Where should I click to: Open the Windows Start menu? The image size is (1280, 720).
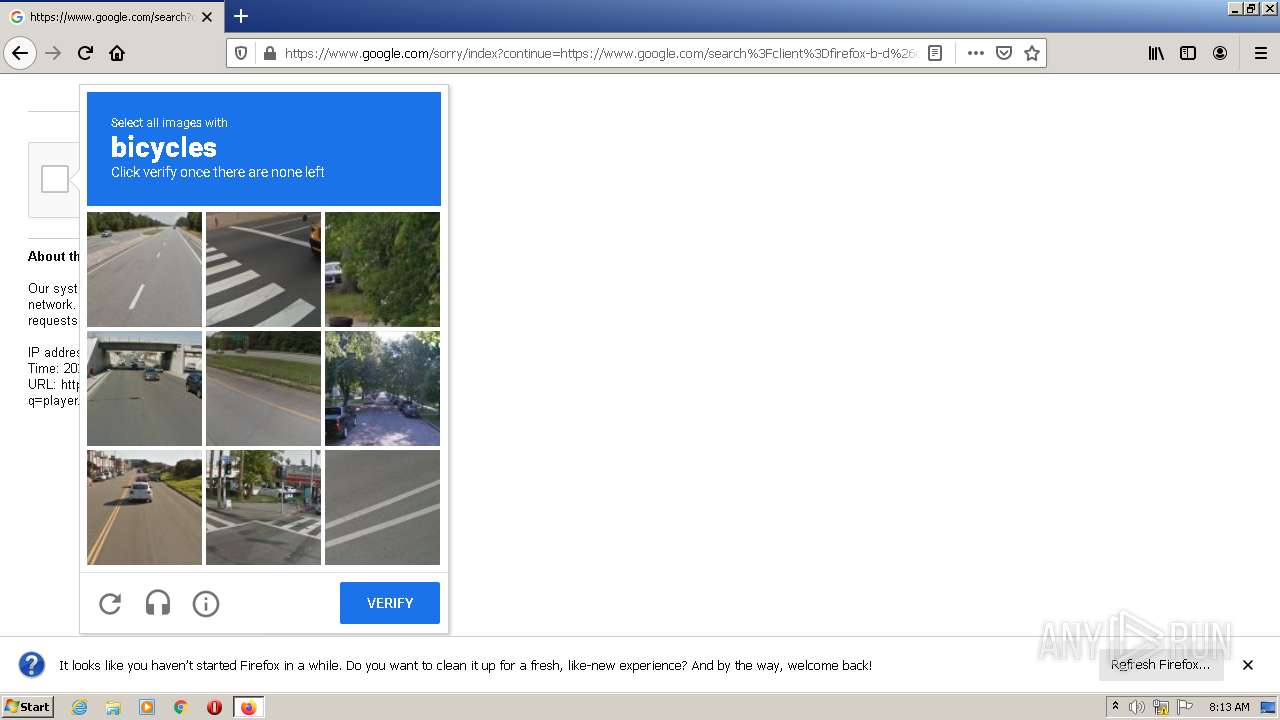pos(27,707)
